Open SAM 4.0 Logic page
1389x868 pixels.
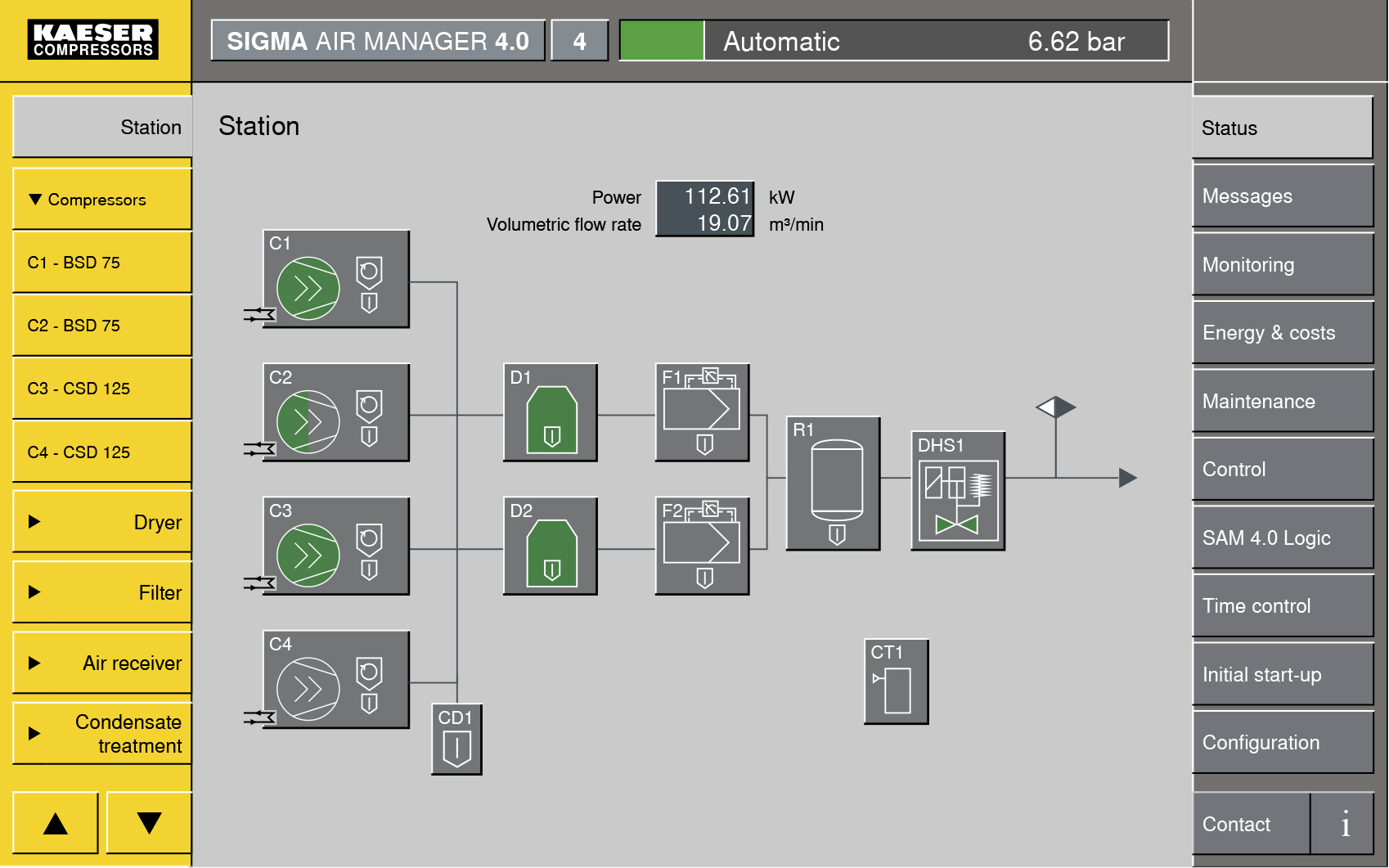click(1283, 537)
